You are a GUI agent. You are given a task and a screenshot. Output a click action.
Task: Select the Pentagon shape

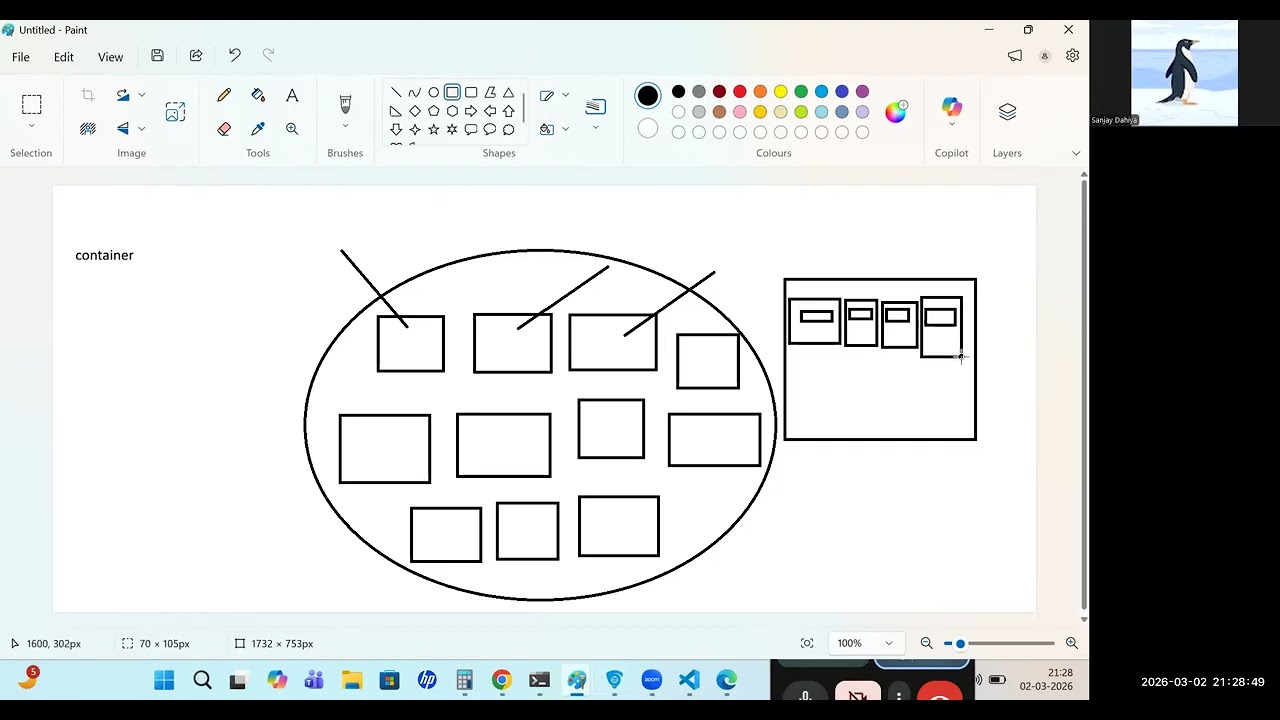pyautogui.click(x=433, y=111)
